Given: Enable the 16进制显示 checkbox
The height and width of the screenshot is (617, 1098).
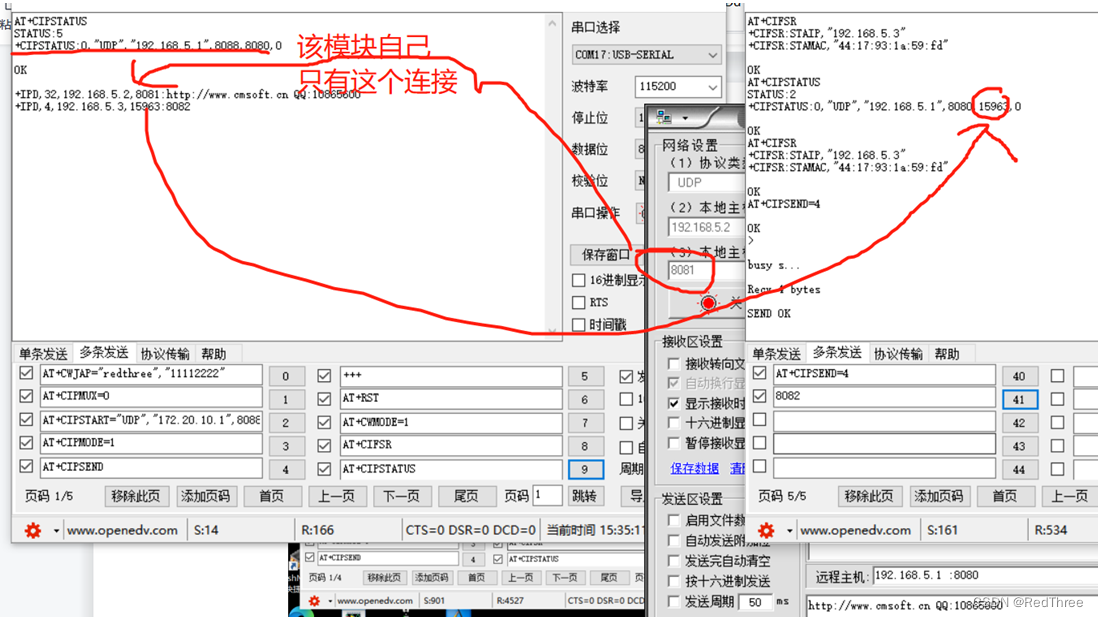Looking at the screenshot, I should [578, 280].
